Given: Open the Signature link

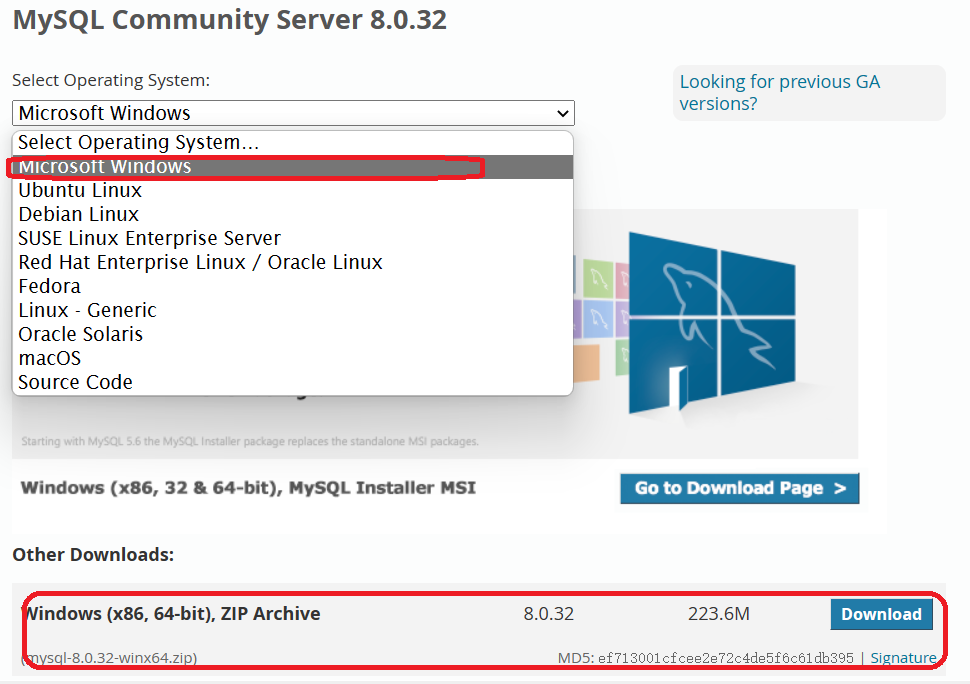Looking at the screenshot, I should click(903, 658).
